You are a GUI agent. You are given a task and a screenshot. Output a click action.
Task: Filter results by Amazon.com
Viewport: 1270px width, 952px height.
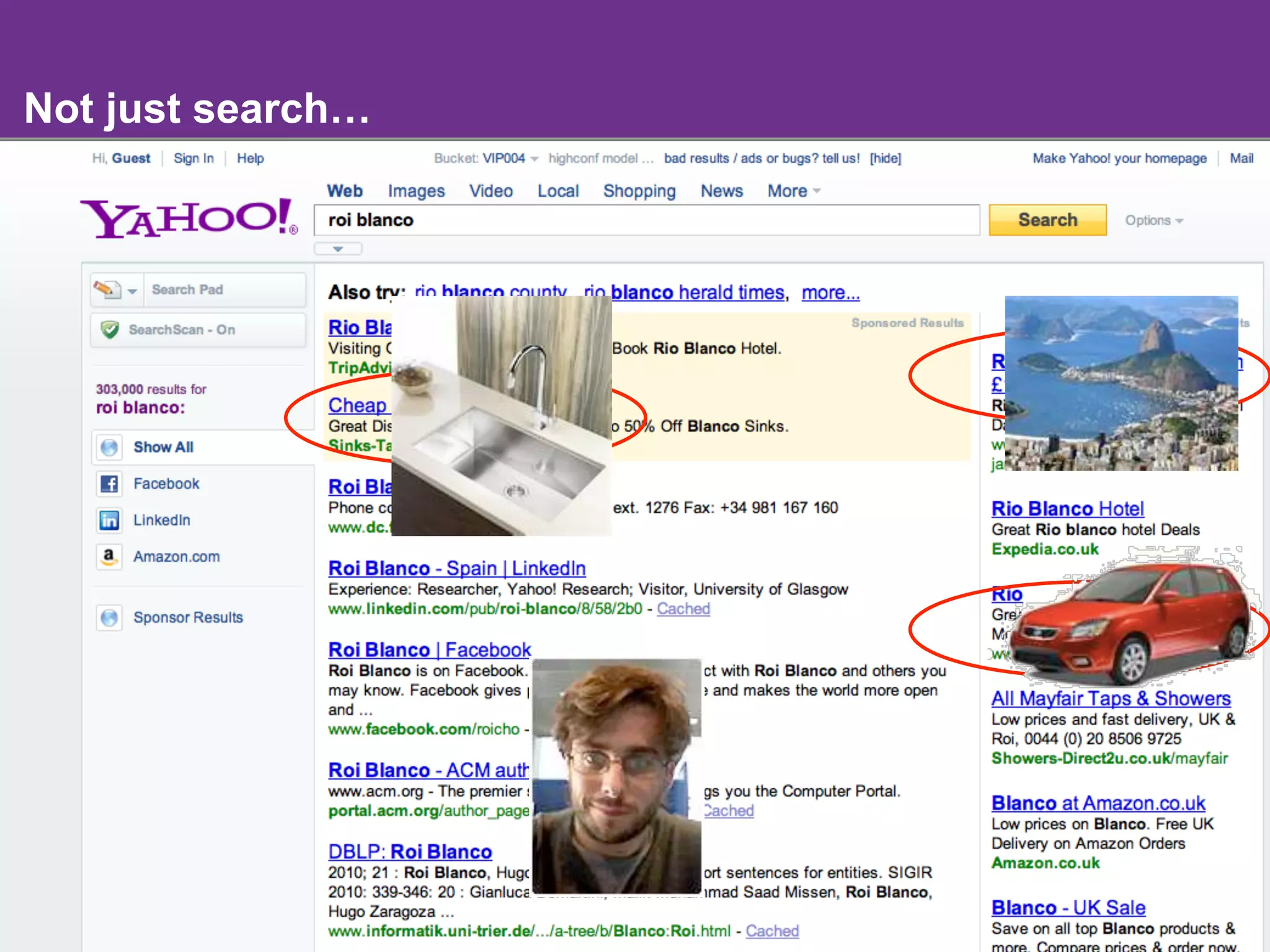point(177,557)
